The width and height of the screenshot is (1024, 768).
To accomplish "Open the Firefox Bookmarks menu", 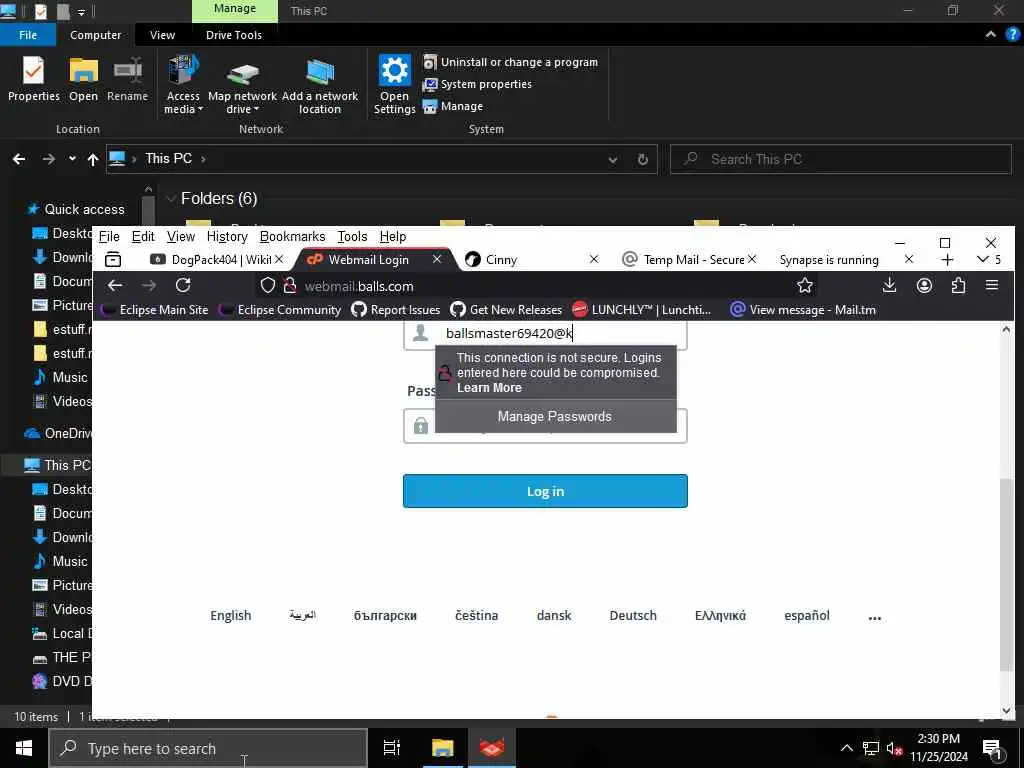I will (292, 236).
